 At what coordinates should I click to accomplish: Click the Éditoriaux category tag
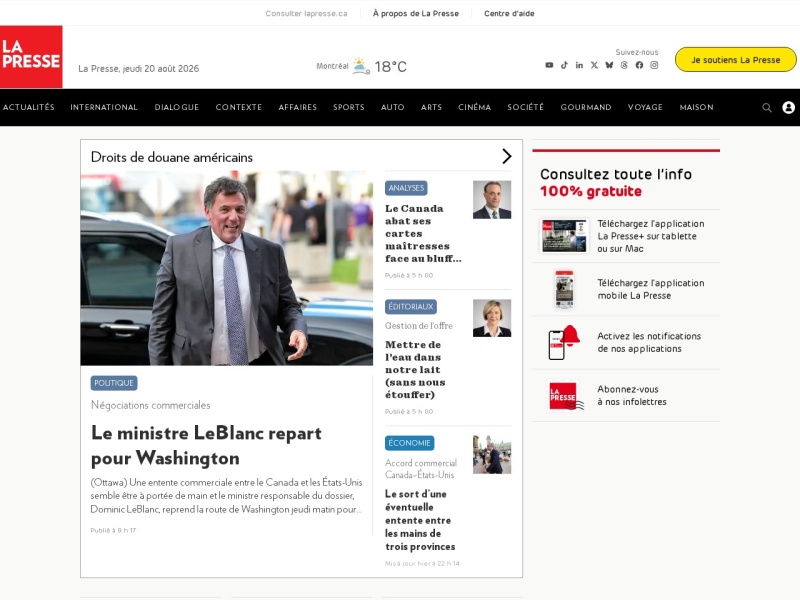411,307
